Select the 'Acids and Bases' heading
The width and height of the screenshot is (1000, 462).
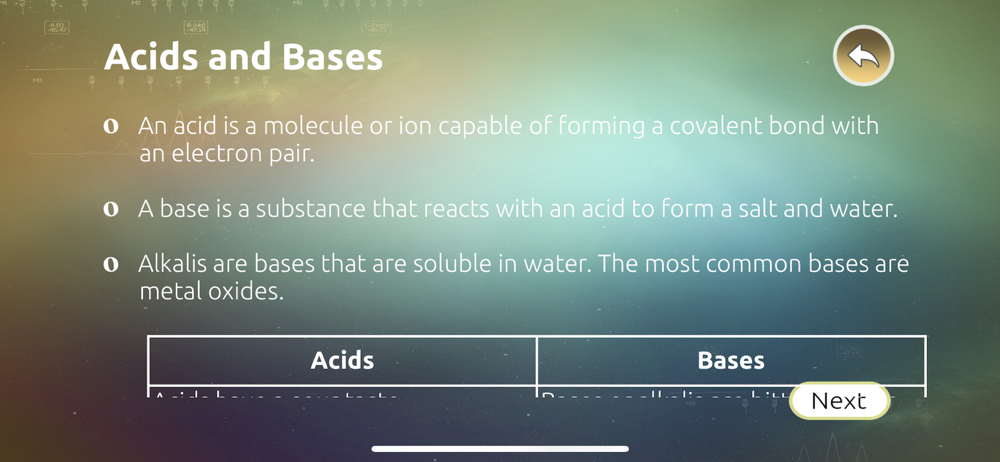[243, 57]
